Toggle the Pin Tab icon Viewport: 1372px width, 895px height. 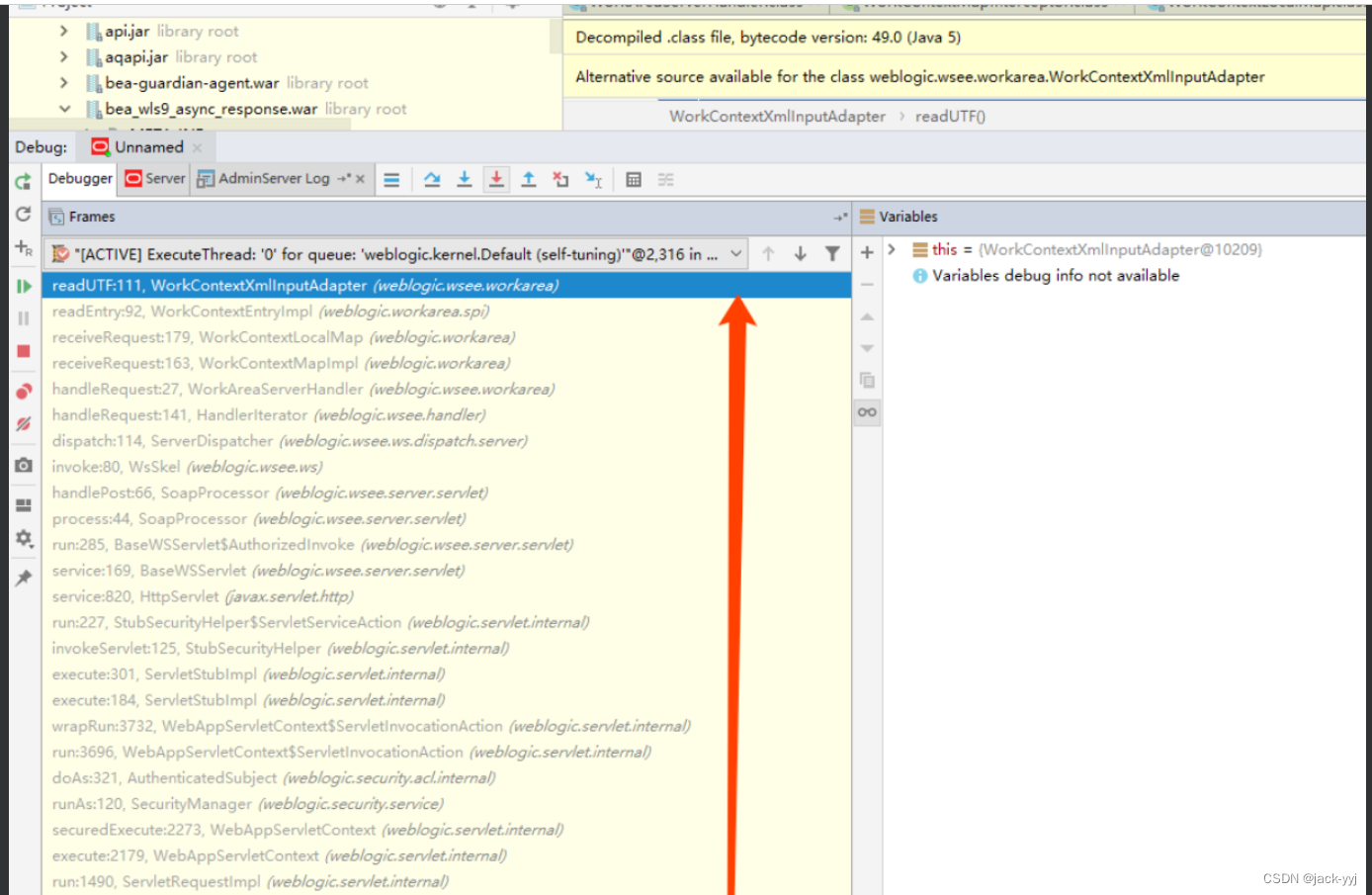pos(24,578)
